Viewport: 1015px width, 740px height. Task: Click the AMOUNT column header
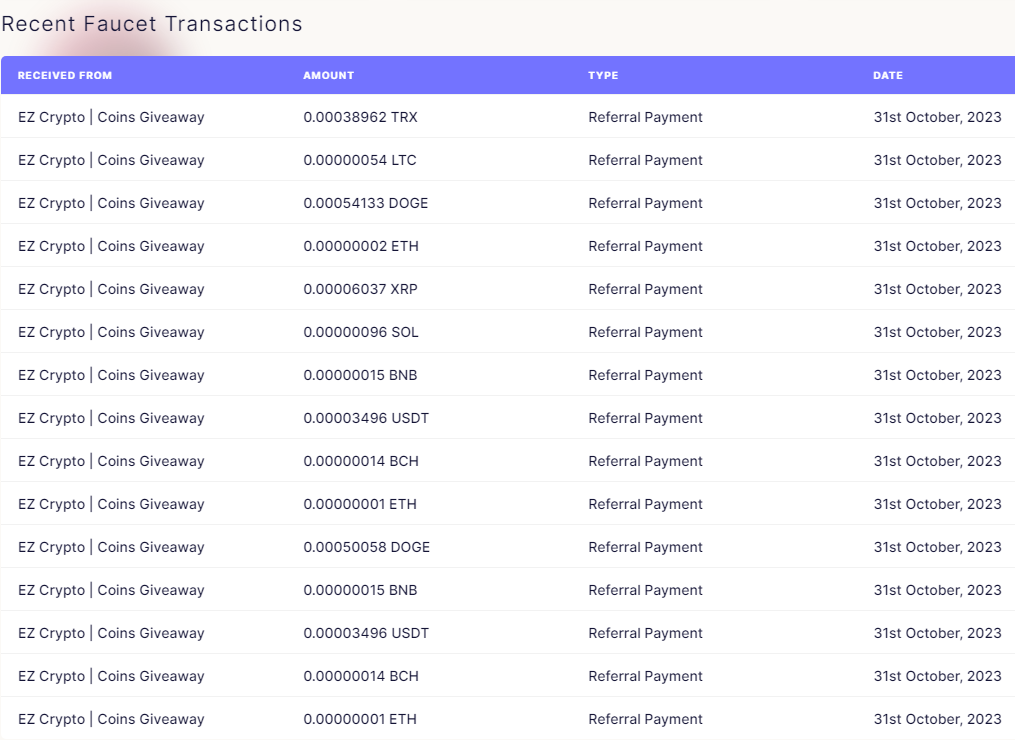(328, 75)
